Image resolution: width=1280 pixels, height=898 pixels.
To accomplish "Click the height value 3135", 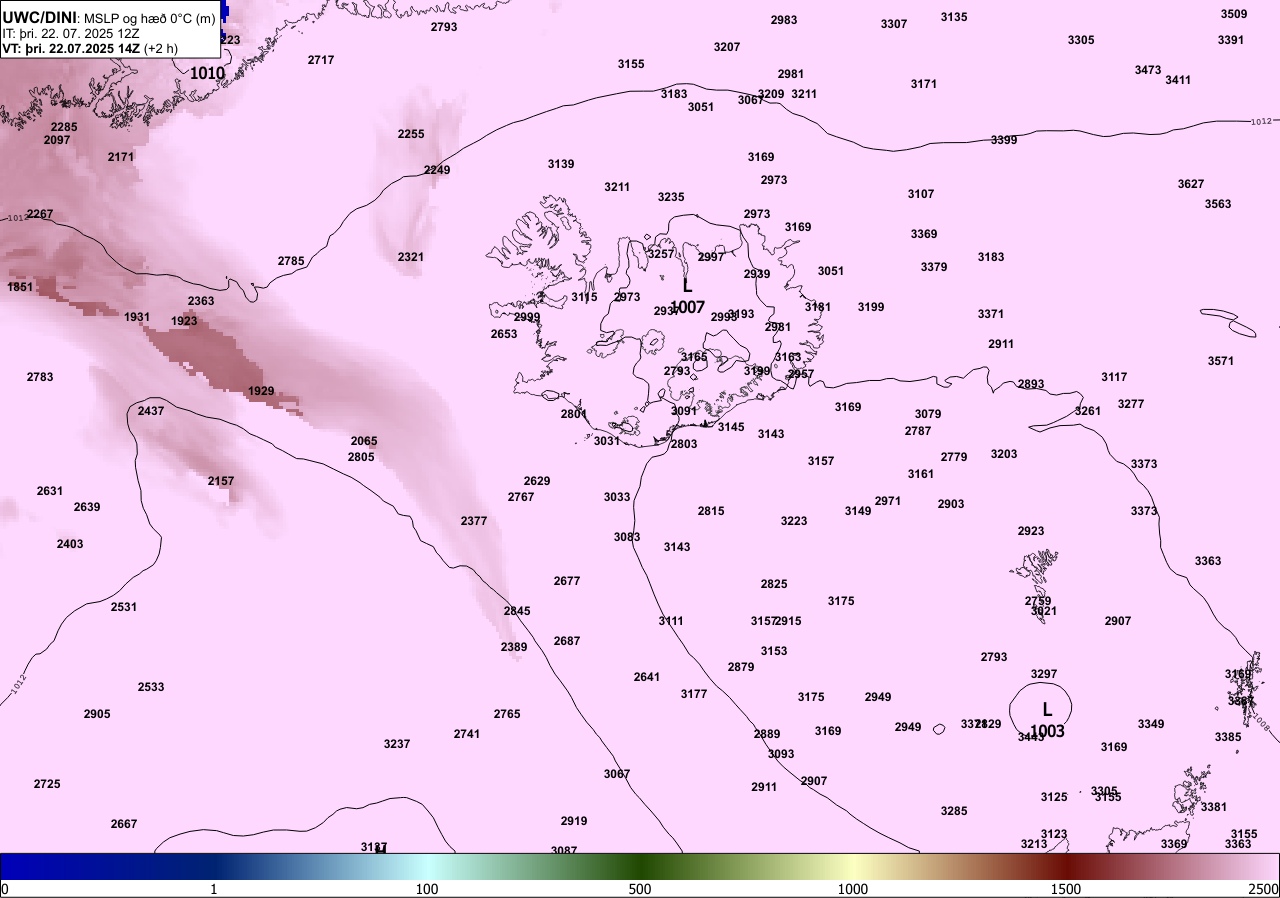I will (x=954, y=17).
